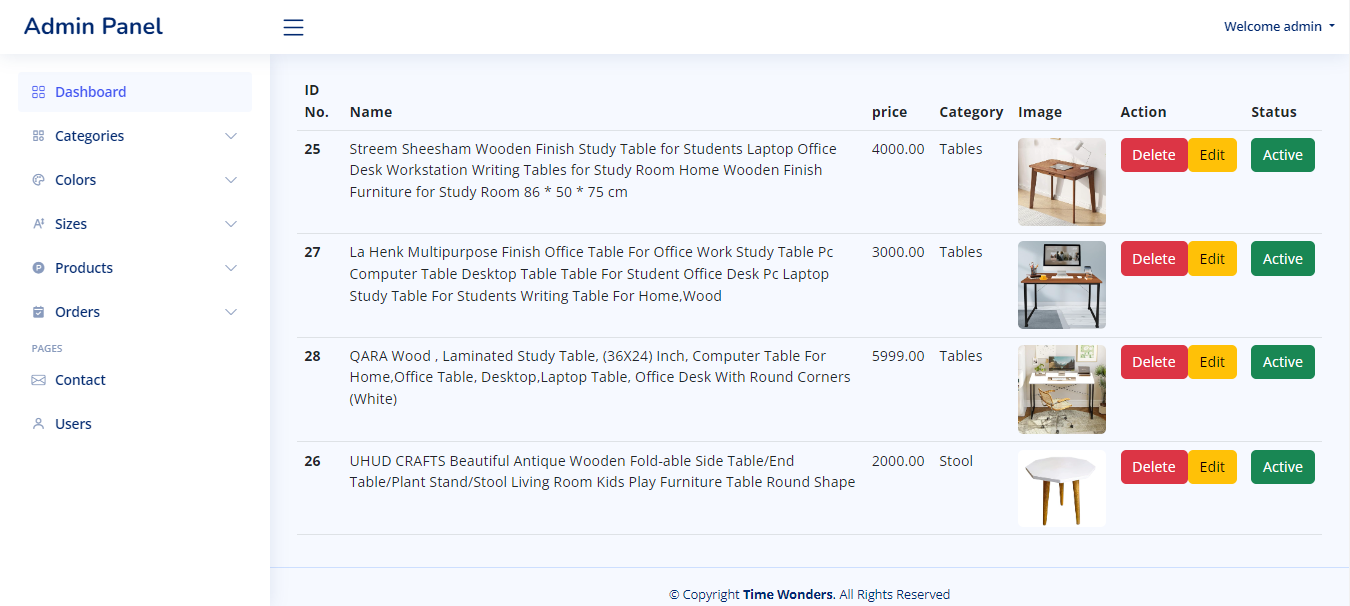Image resolution: width=1350 pixels, height=606 pixels.
Task: Click the price 3000.00 cell
Action: [x=898, y=252]
